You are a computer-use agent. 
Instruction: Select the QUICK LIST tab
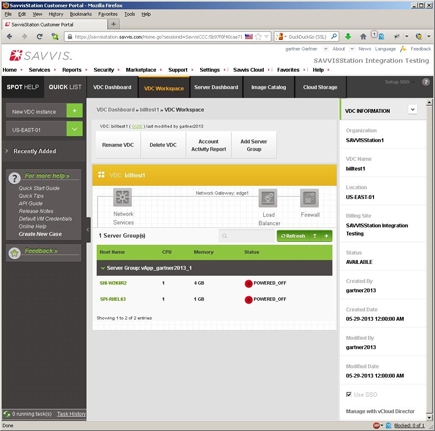(x=65, y=87)
